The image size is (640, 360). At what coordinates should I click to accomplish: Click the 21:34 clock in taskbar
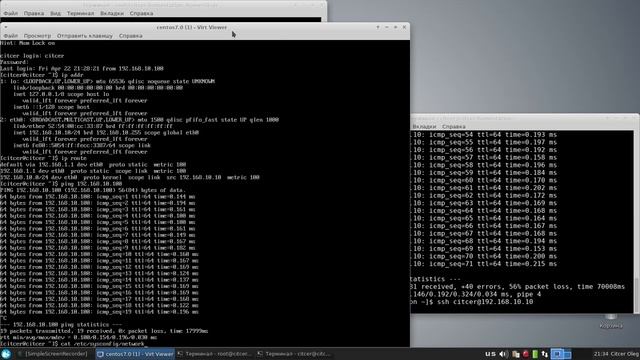click(601, 354)
